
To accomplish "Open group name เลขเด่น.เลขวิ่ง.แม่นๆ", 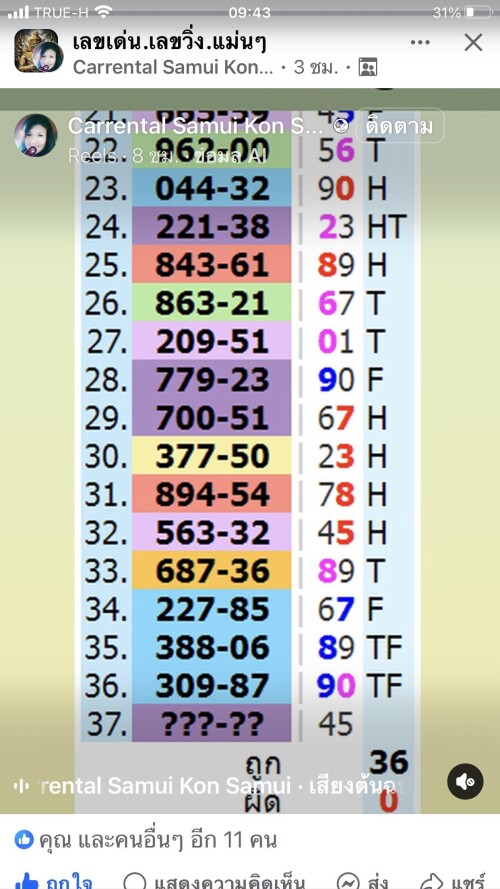I will [170, 43].
